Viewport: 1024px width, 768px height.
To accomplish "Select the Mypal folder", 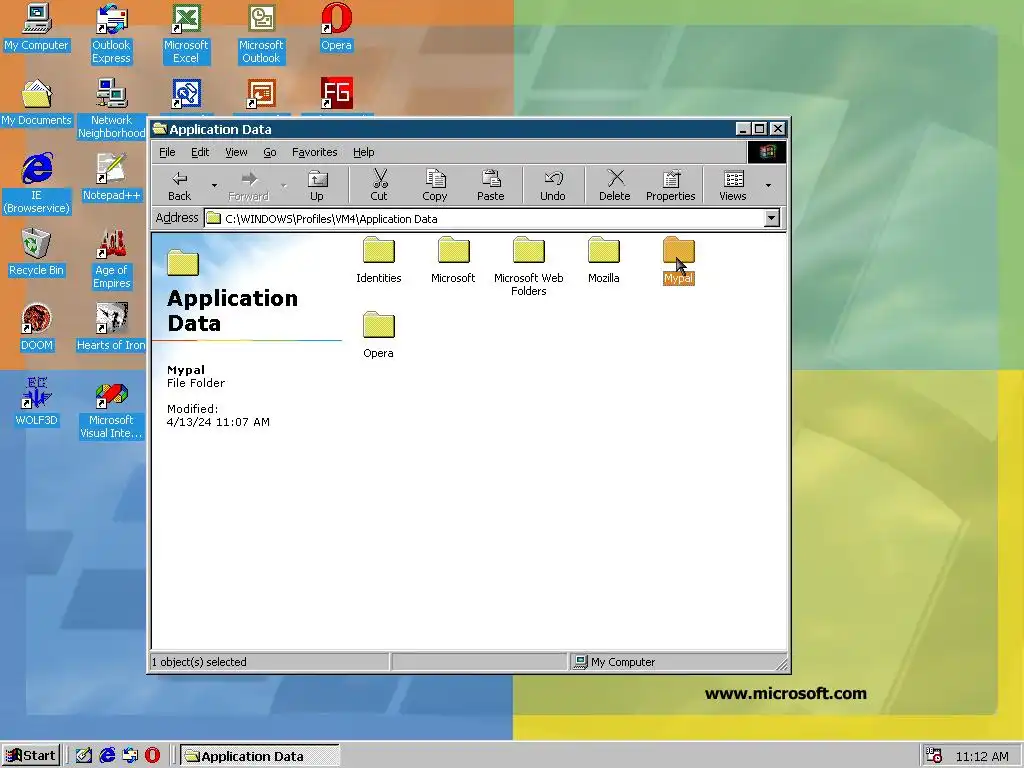I will [679, 260].
